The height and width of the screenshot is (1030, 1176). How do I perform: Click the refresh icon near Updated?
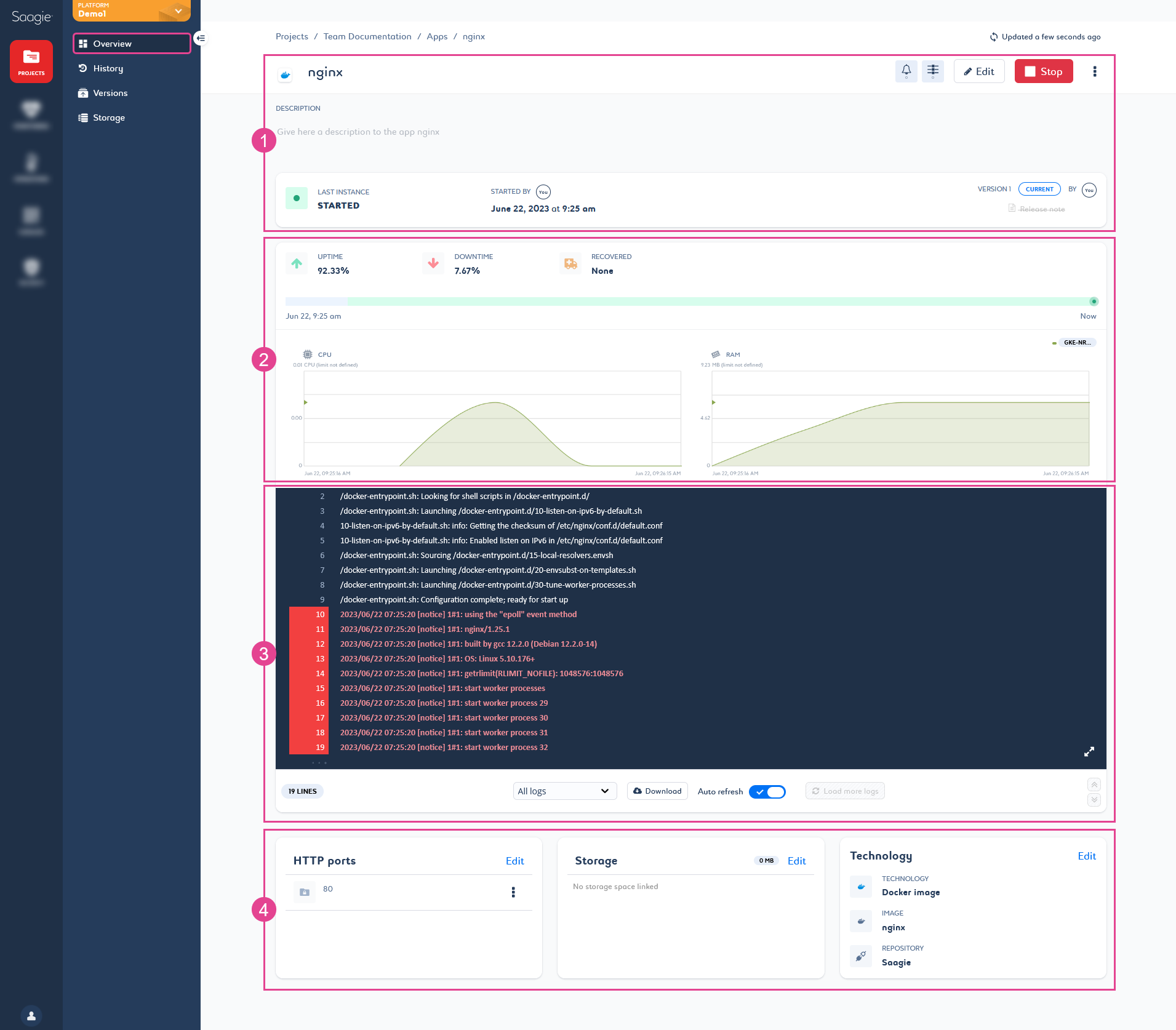(x=994, y=37)
